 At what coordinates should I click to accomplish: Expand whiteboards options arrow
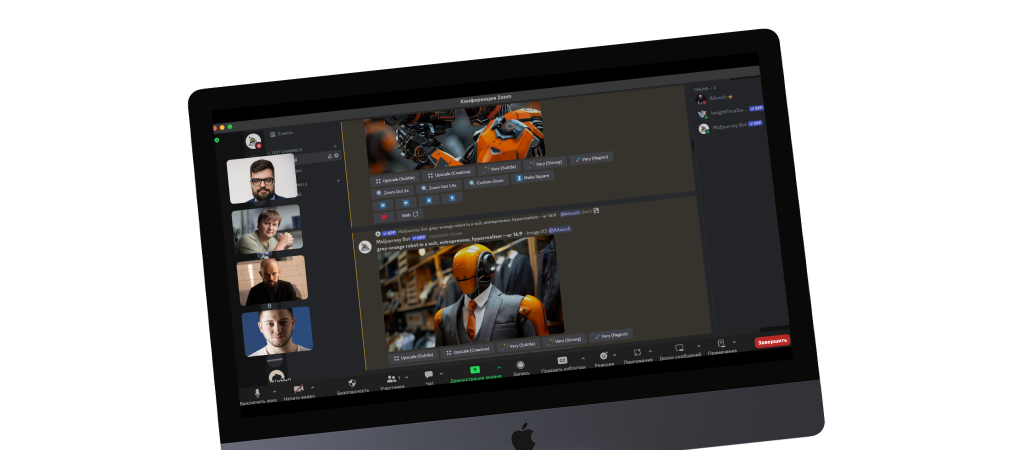698,345
